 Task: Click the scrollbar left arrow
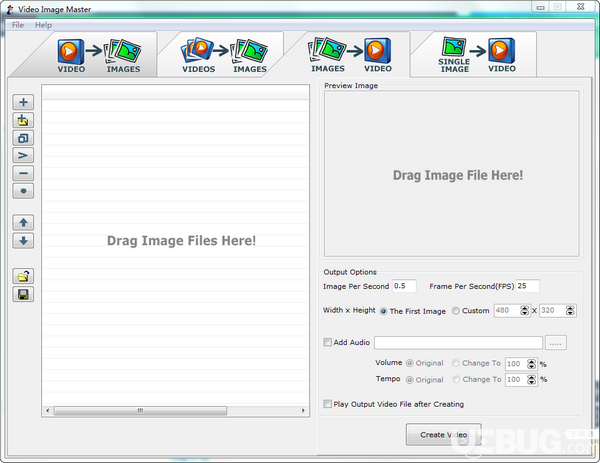point(47,411)
